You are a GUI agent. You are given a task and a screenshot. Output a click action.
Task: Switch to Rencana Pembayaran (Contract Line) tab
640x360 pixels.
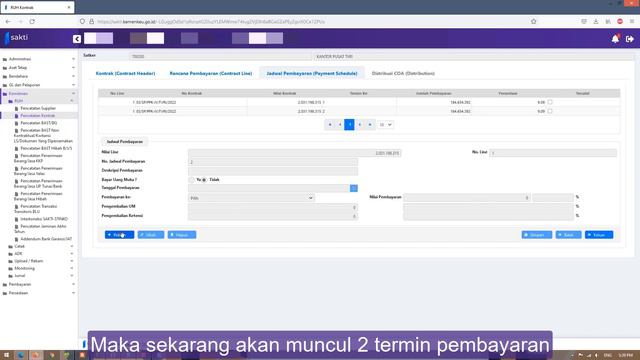pos(211,73)
